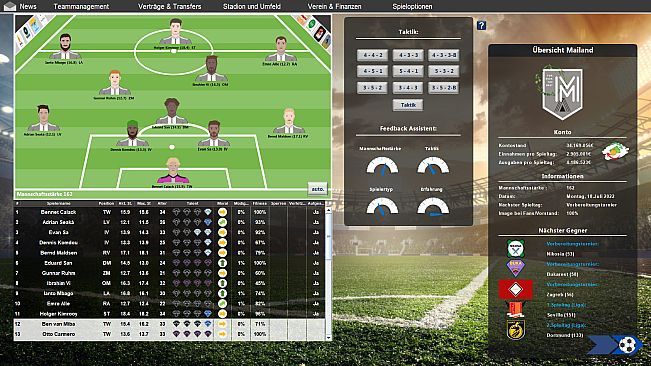Screen dimensions: 651x366
Task: Select the striker (ST) player figure on pitch
Action: click(x=175, y=32)
